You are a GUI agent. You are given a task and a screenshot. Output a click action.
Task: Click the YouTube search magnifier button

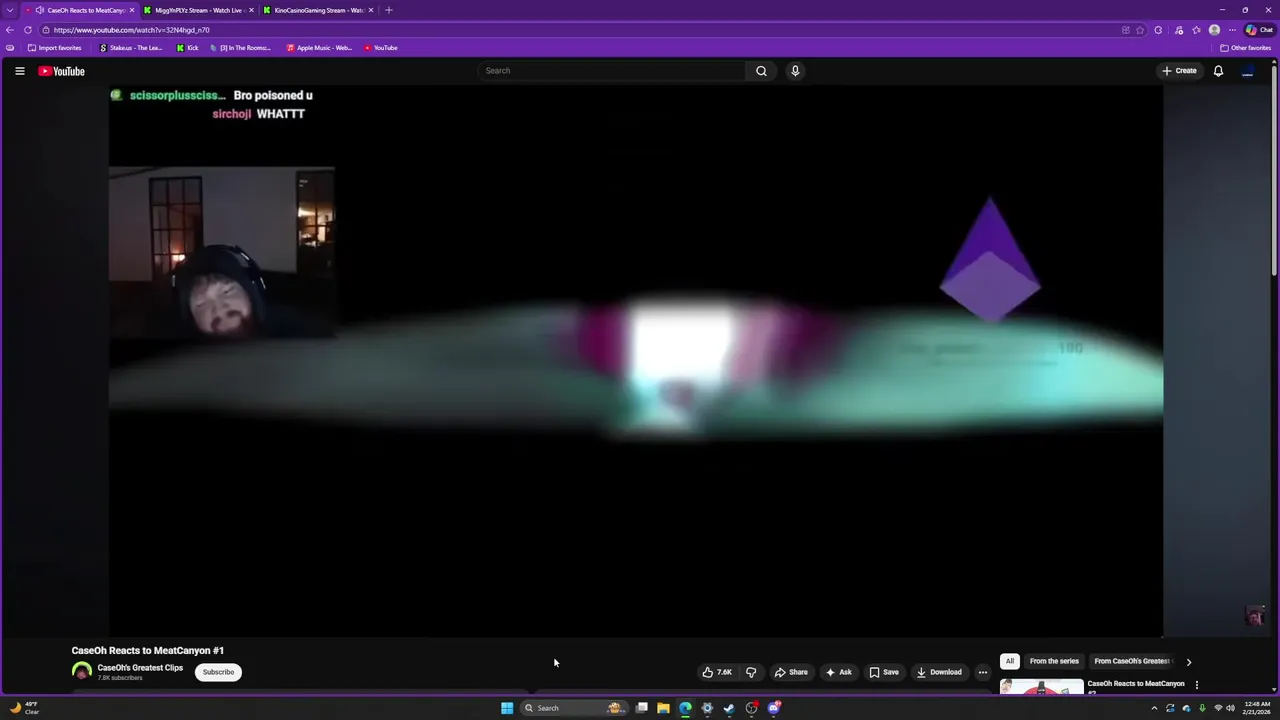click(x=761, y=71)
